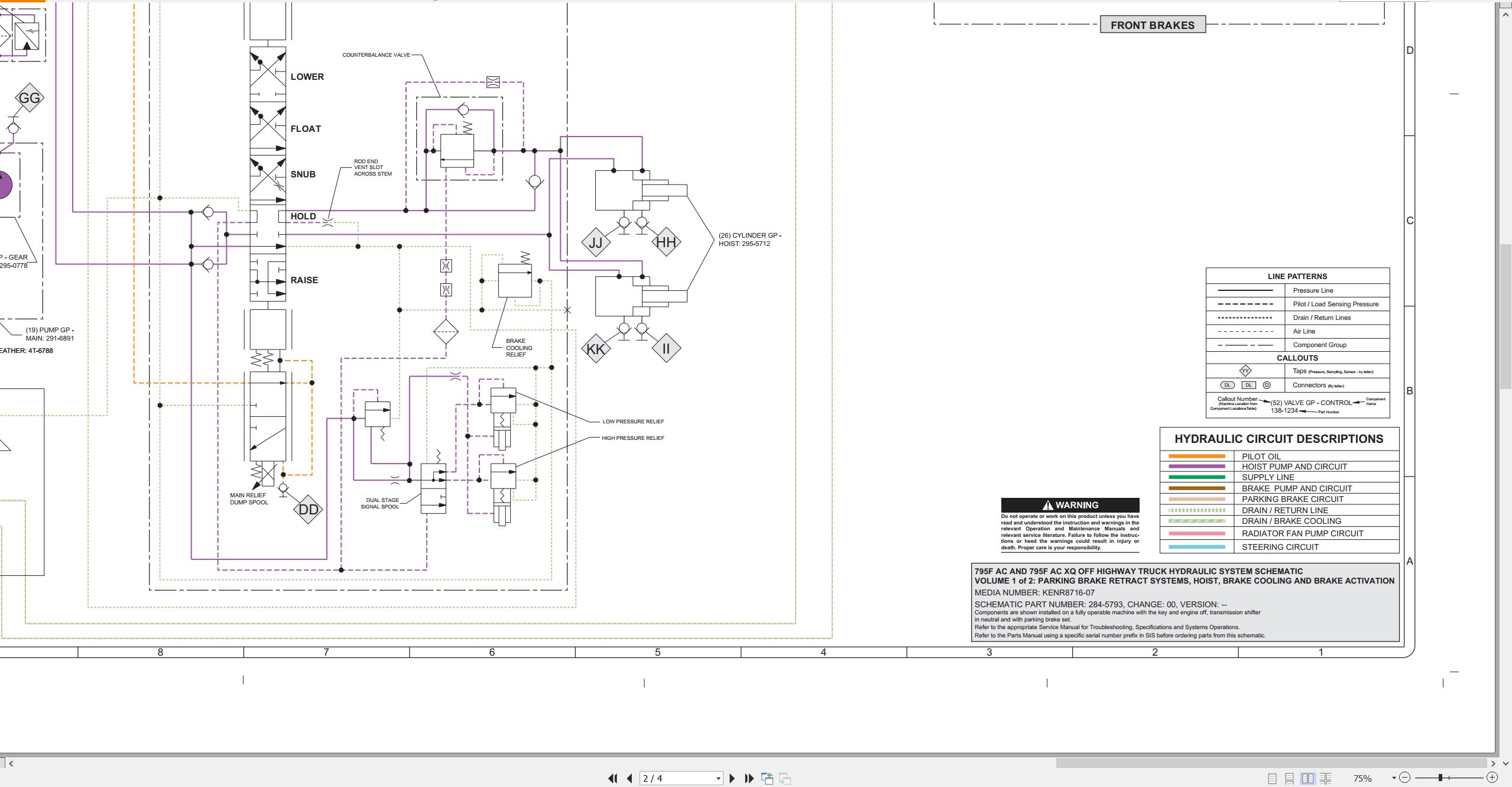Image resolution: width=1512 pixels, height=787 pixels.
Task: Click the Pilot / Load Sensing Pressure row
Action: pos(1297,304)
